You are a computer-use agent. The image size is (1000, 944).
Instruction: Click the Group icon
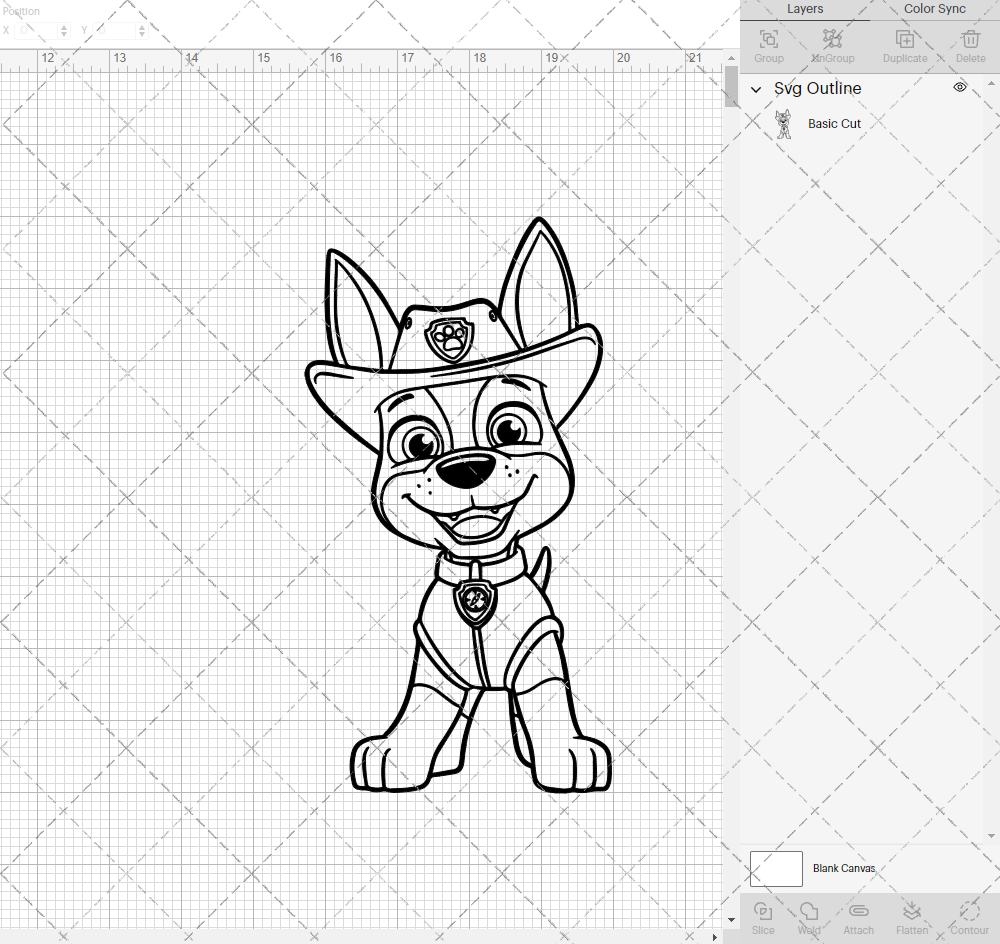768,39
